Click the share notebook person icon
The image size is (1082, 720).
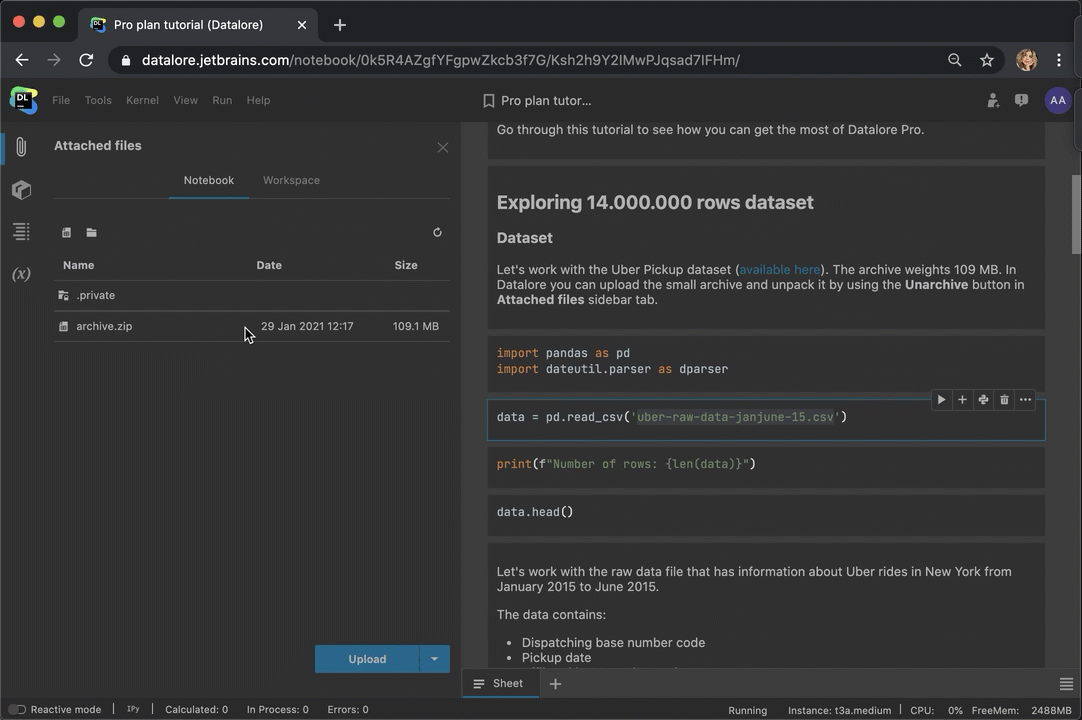[x=993, y=101]
